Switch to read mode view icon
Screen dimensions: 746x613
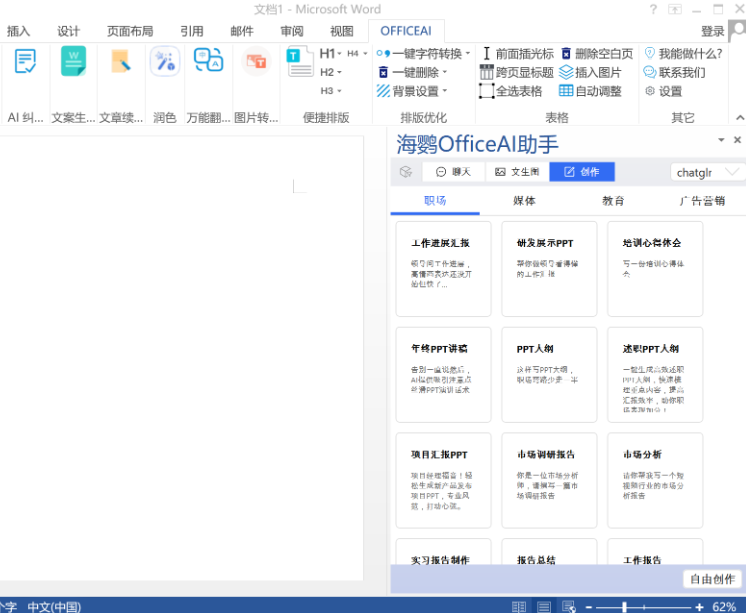519,607
